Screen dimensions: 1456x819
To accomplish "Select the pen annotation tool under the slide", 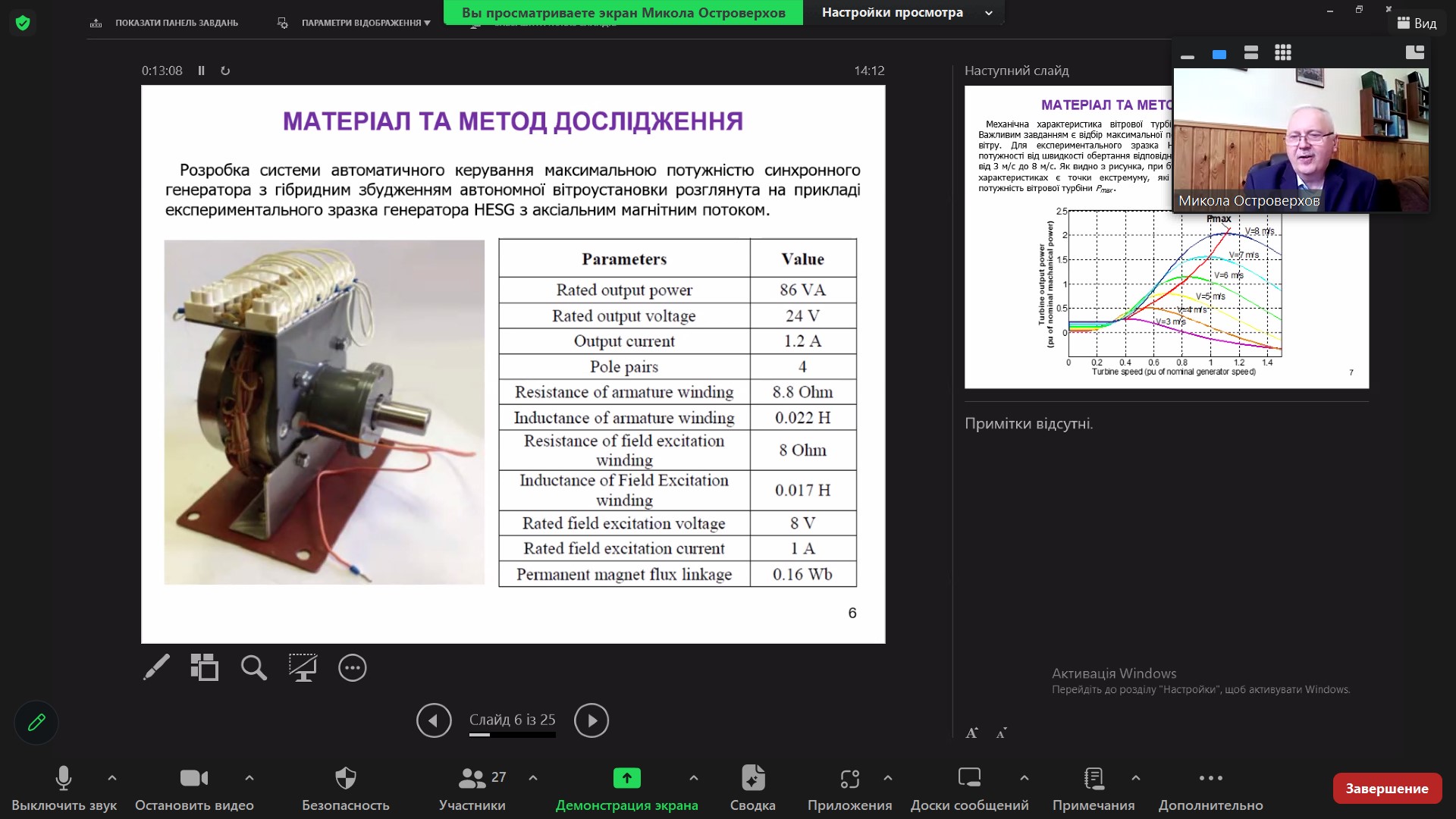I will click(156, 667).
